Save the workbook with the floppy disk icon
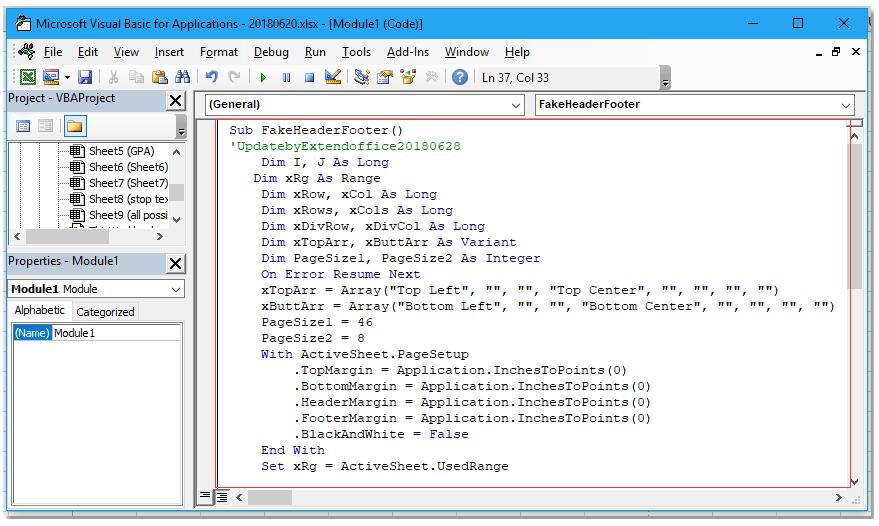Image resolution: width=879 pixels, height=526 pixels. [85, 77]
